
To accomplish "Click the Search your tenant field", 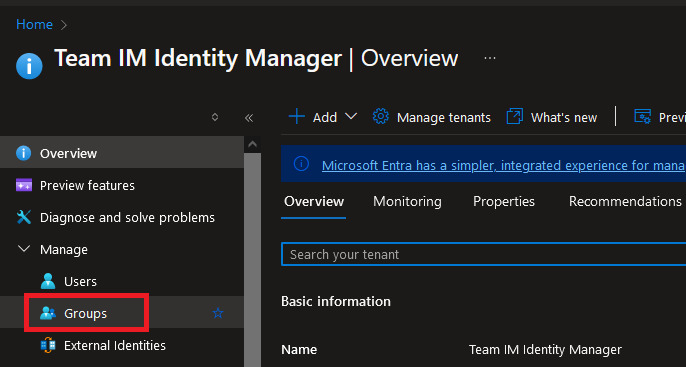I will 483,254.
